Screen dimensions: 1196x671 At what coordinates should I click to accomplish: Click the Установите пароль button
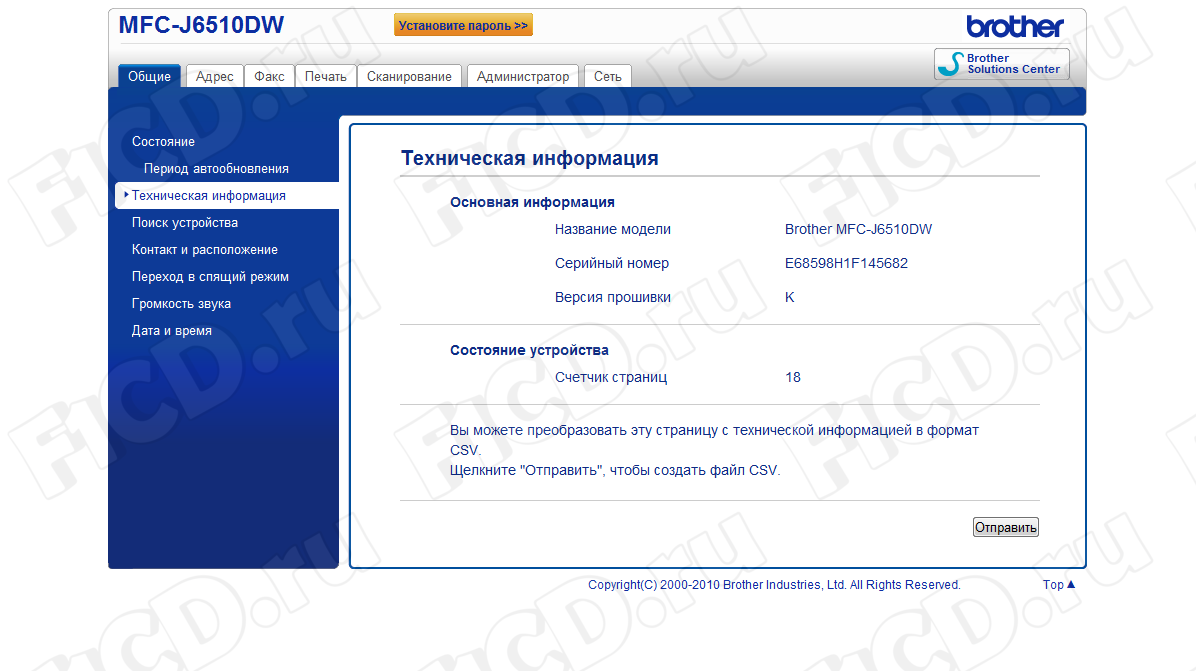click(x=463, y=25)
